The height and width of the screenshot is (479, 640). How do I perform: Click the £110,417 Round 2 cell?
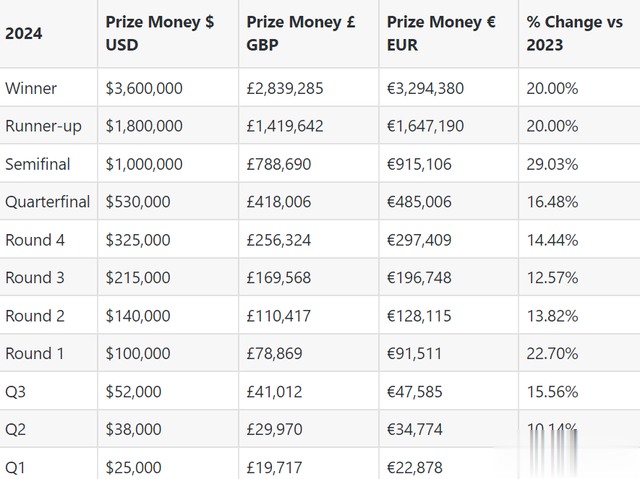point(279,316)
